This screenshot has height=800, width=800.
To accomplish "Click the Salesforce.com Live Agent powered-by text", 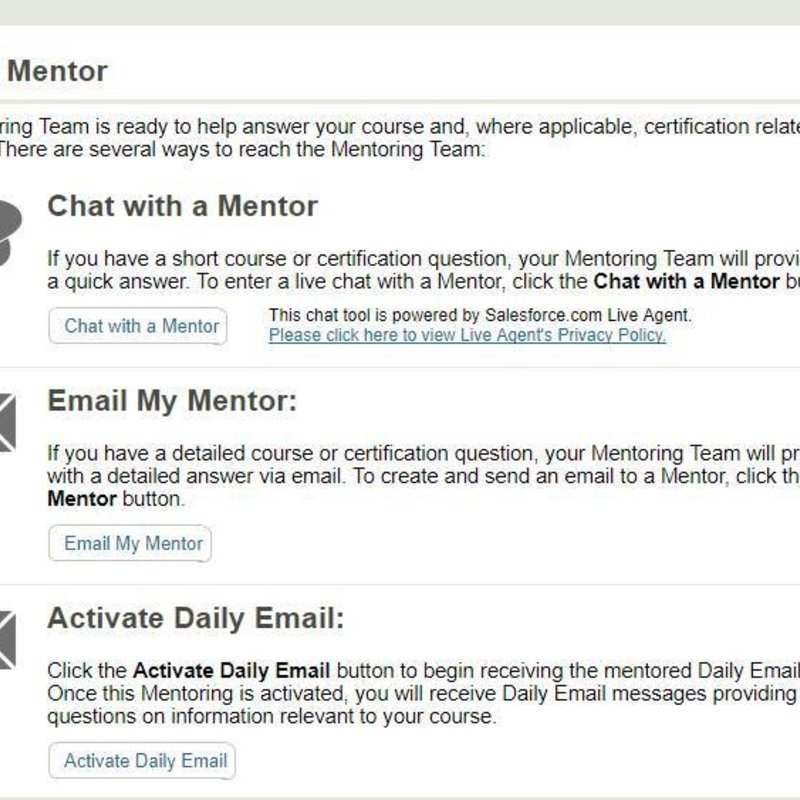I will 480,315.
